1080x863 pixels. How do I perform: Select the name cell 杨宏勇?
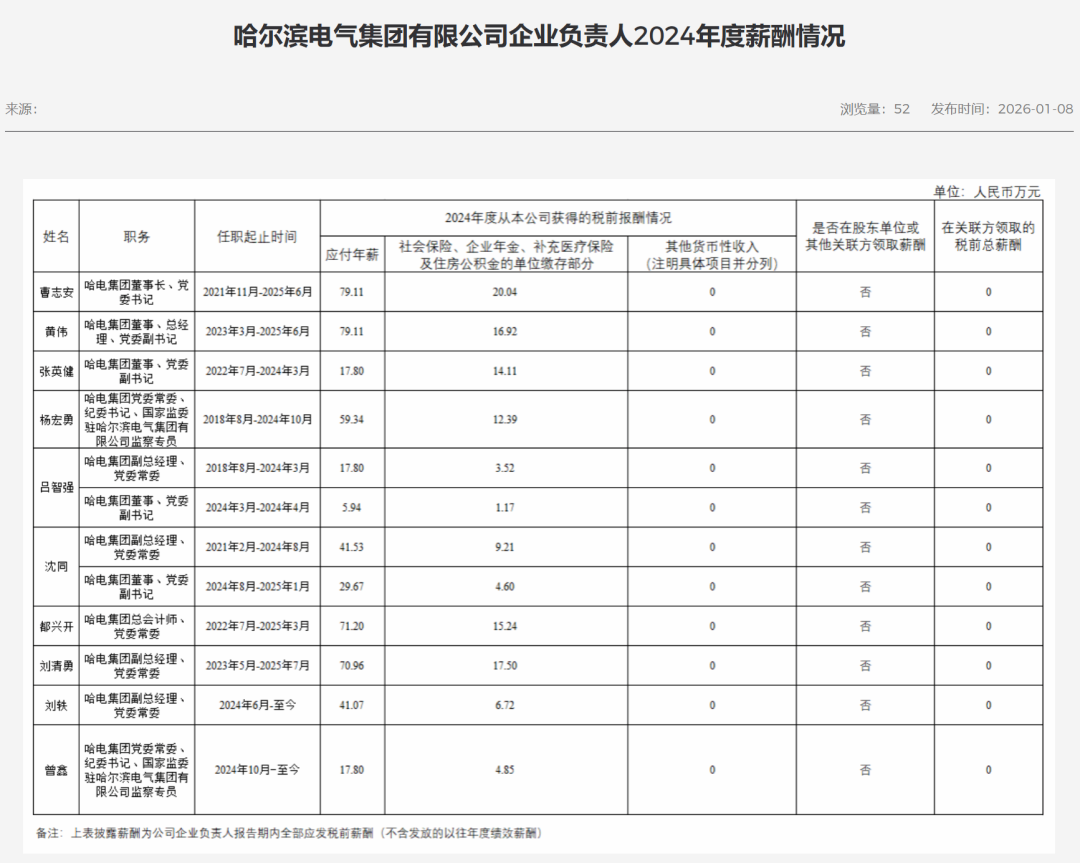tap(56, 420)
